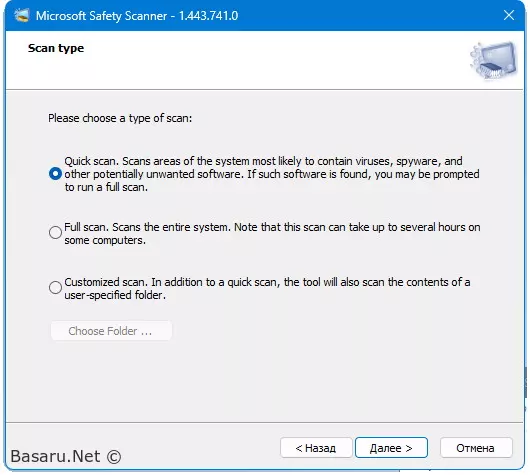The height and width of the screenshot is (475, 530).
Task: Close the Microsoft Safety Scanner window
Action: (509, 15)
